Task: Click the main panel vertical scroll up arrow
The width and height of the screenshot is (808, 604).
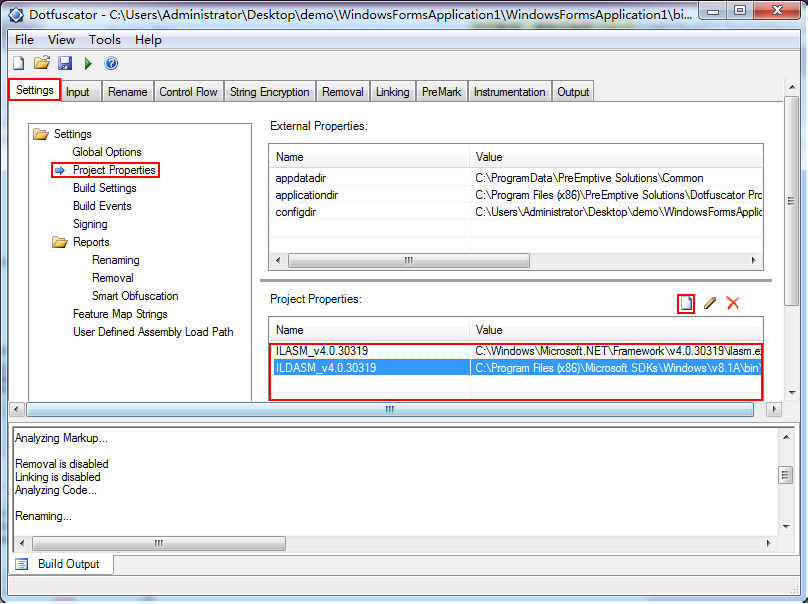Action: click(x=792, y=88)
